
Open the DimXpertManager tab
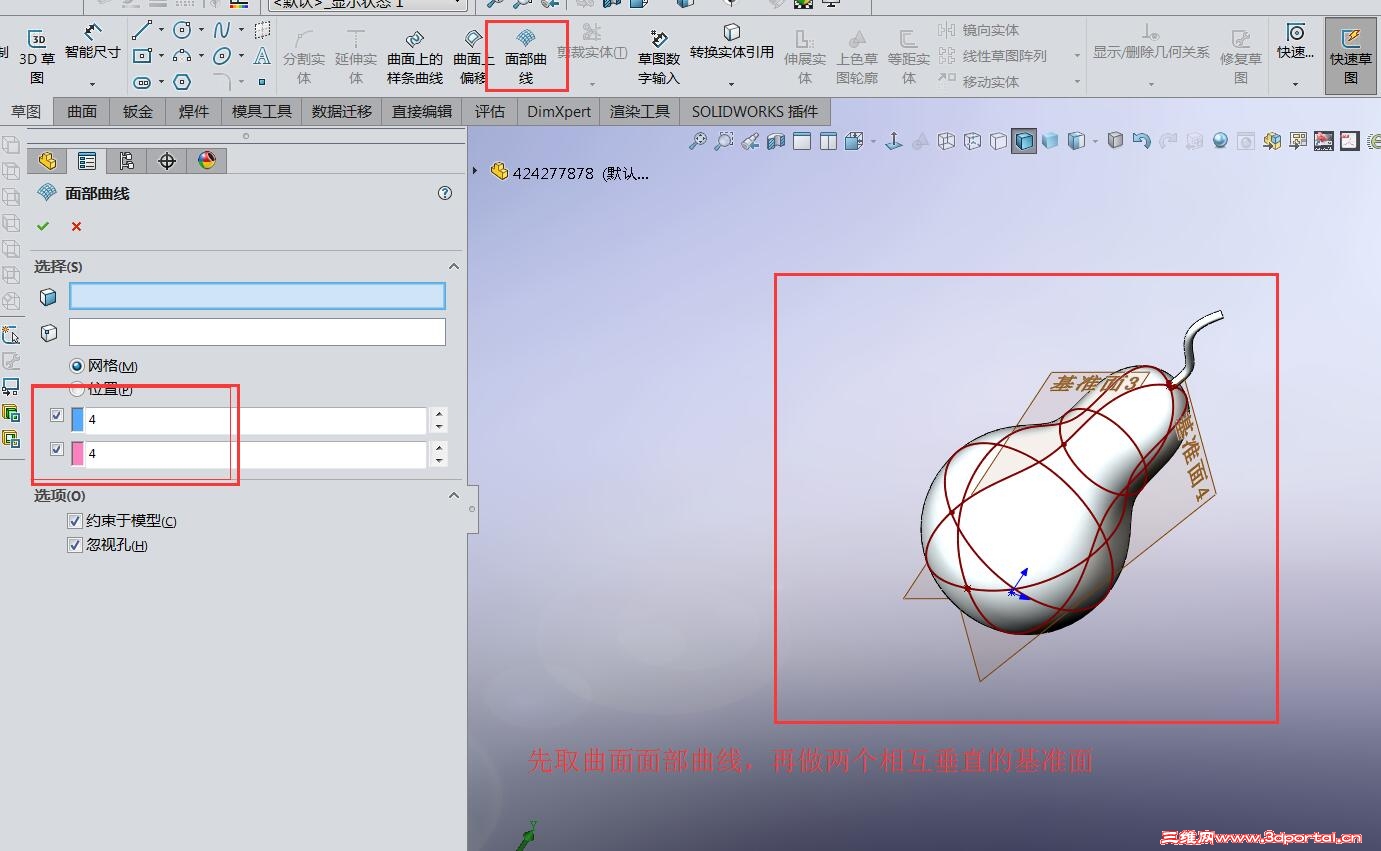point(167,161)
